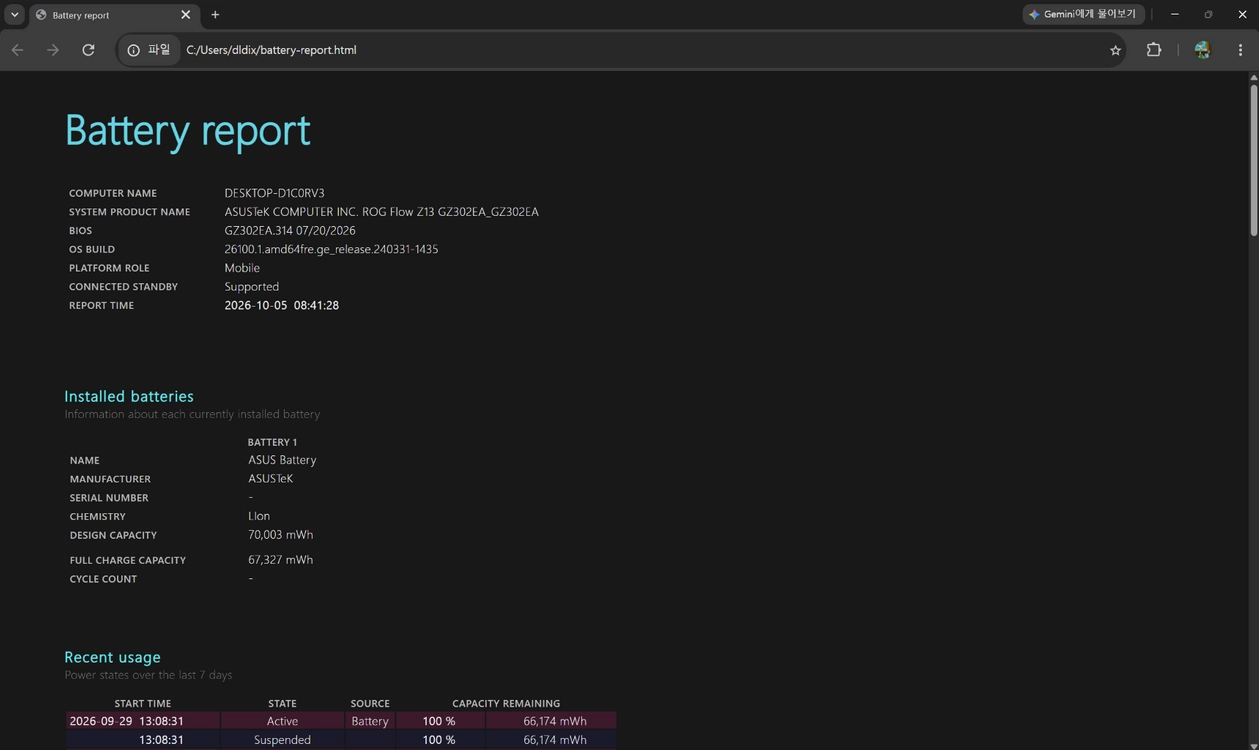This screenshot has width=1259, height=750.
Task: Go back using the back arrow
Action: coord(18,50)
